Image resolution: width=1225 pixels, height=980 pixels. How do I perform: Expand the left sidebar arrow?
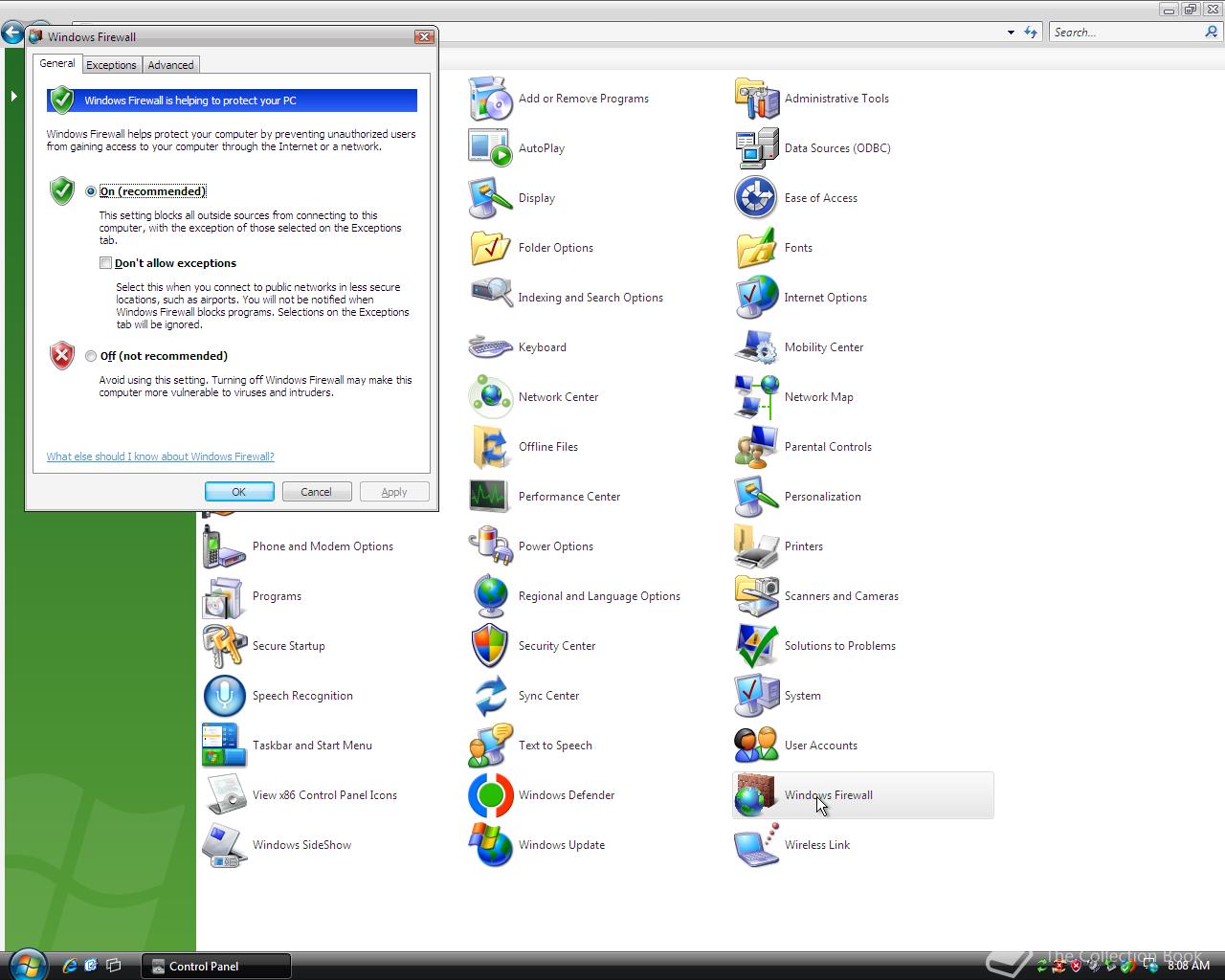(x=13, y=96)
